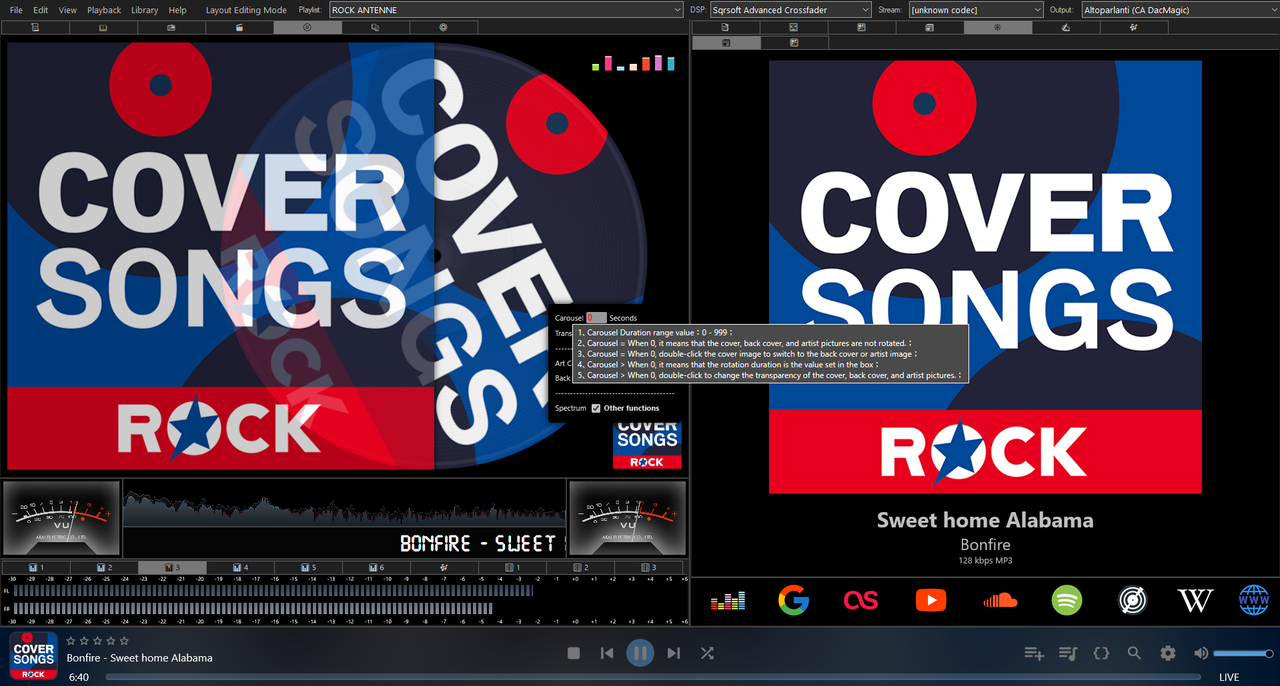The image size is (1280, 686).
Task: Open the Playlist dropdown showing ROCK ANTENNE
Action: [x=505, y=10]
